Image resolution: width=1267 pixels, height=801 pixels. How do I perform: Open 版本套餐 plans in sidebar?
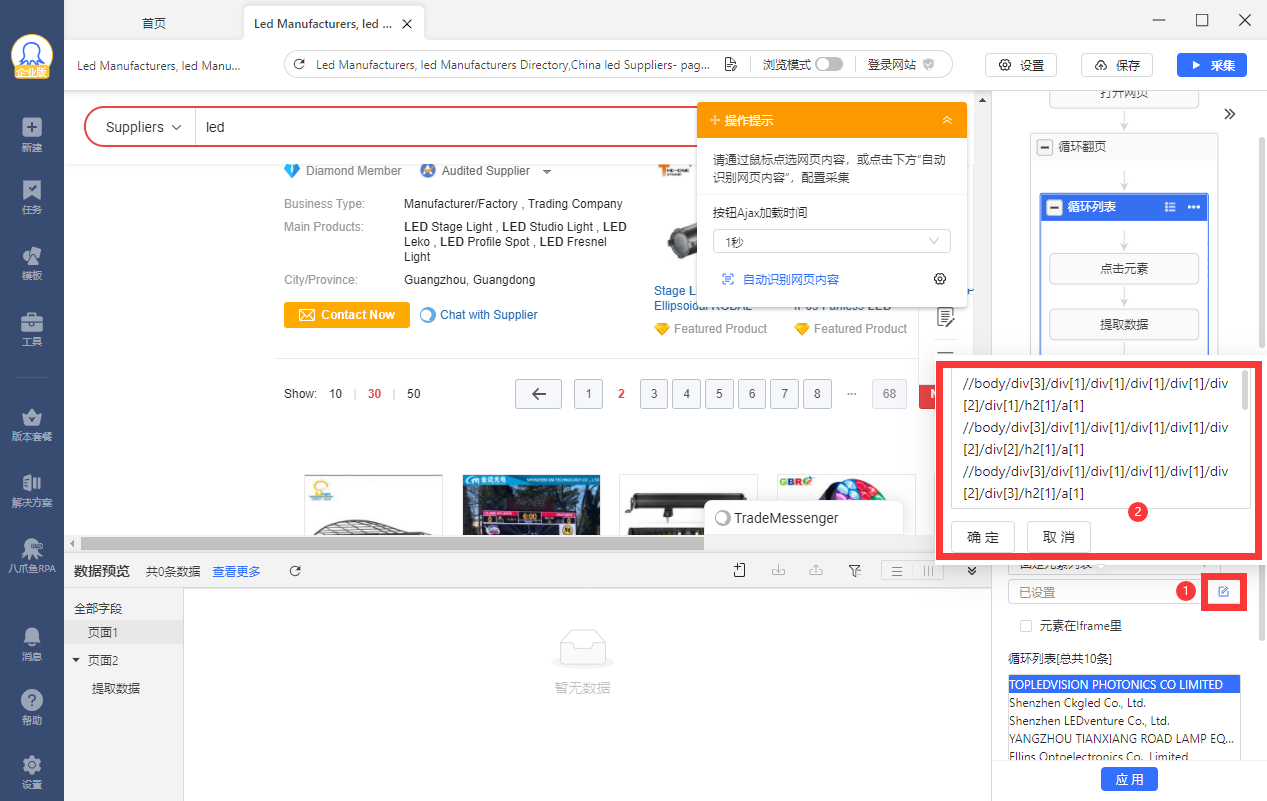tap(32, 424)
